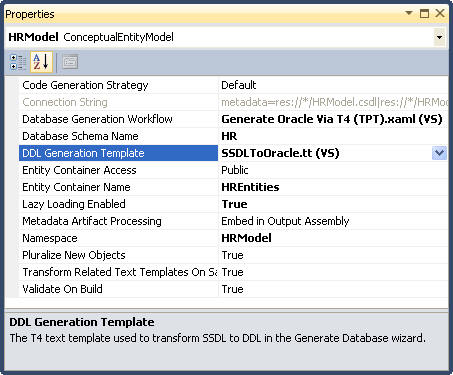This screenshot has width=453, height=375.
Task: Click the True value for Pluralize New Objects
Action: [232, 255]
